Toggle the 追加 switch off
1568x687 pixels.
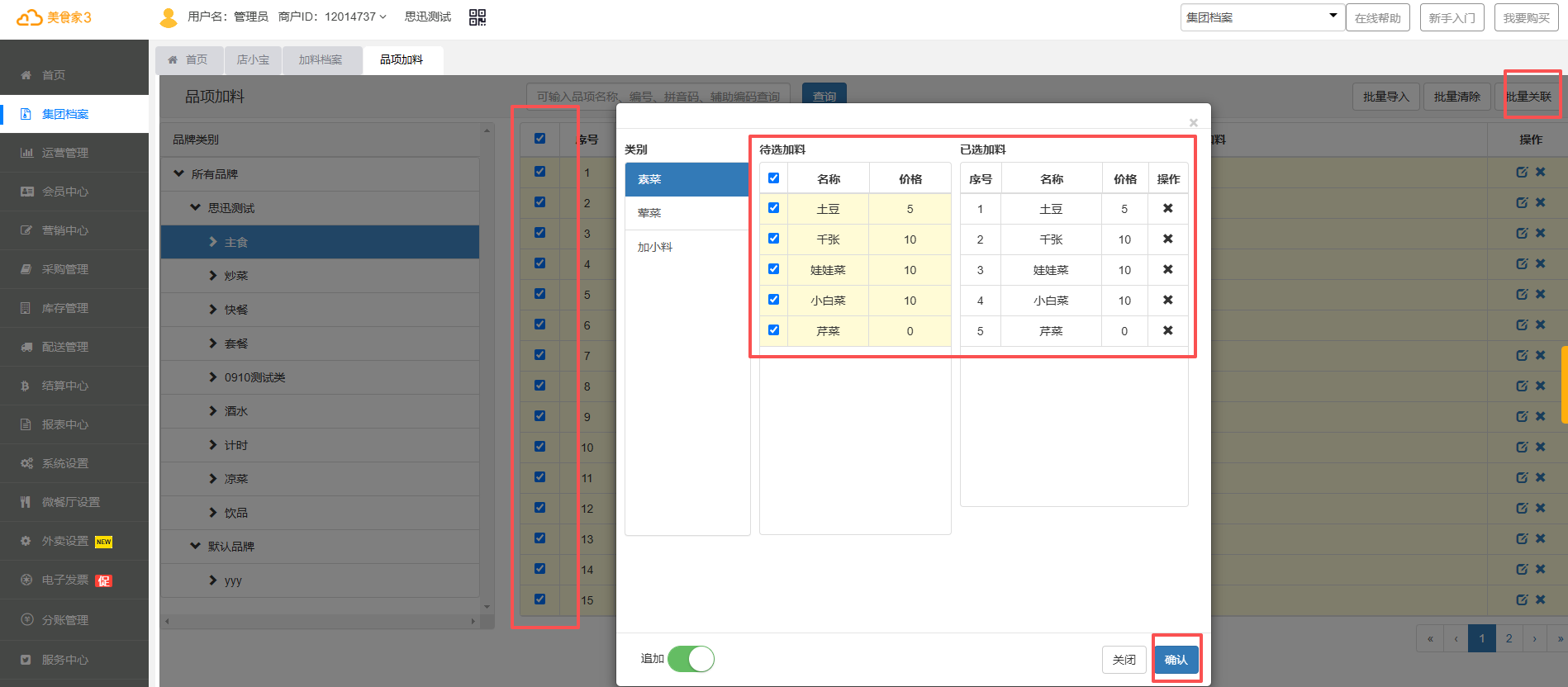click(691, 659)
